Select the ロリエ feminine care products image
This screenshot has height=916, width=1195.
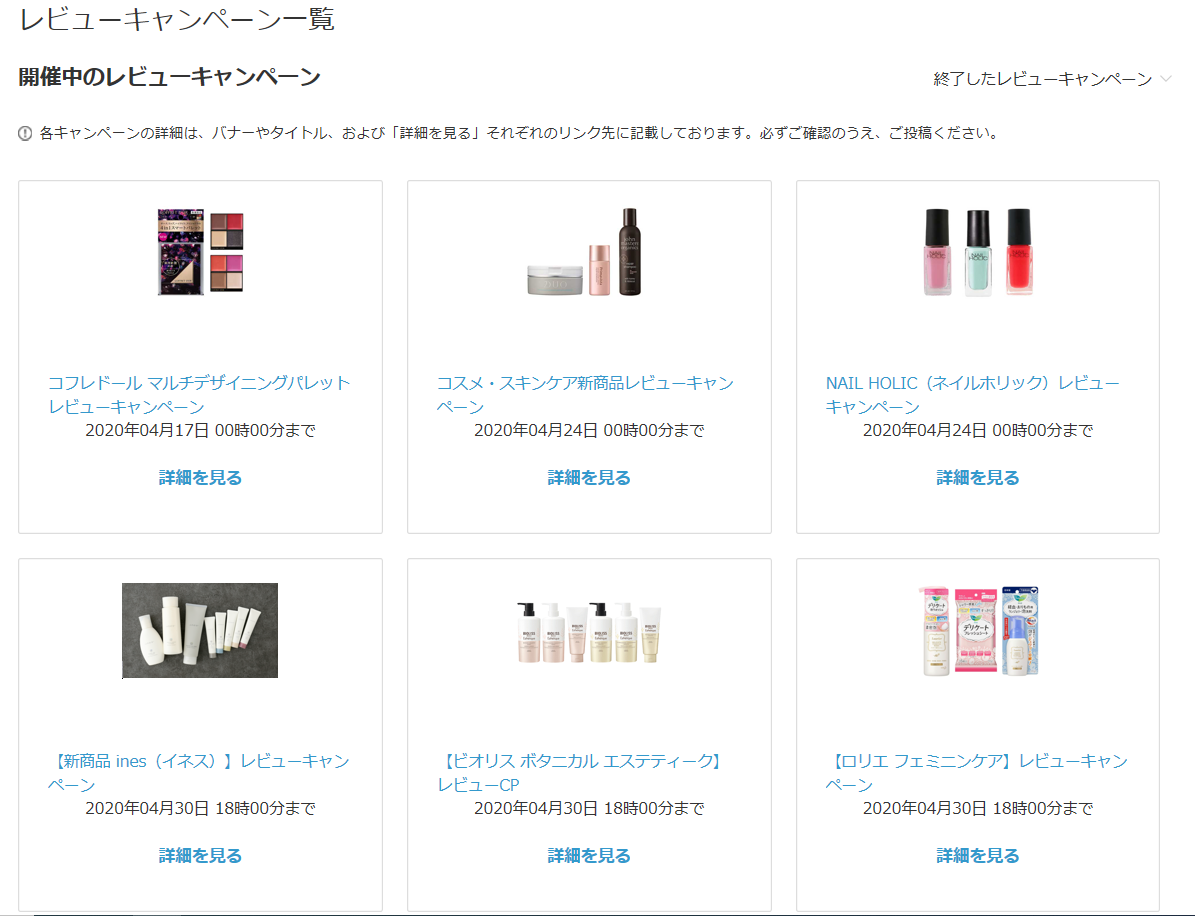[979, 630]
